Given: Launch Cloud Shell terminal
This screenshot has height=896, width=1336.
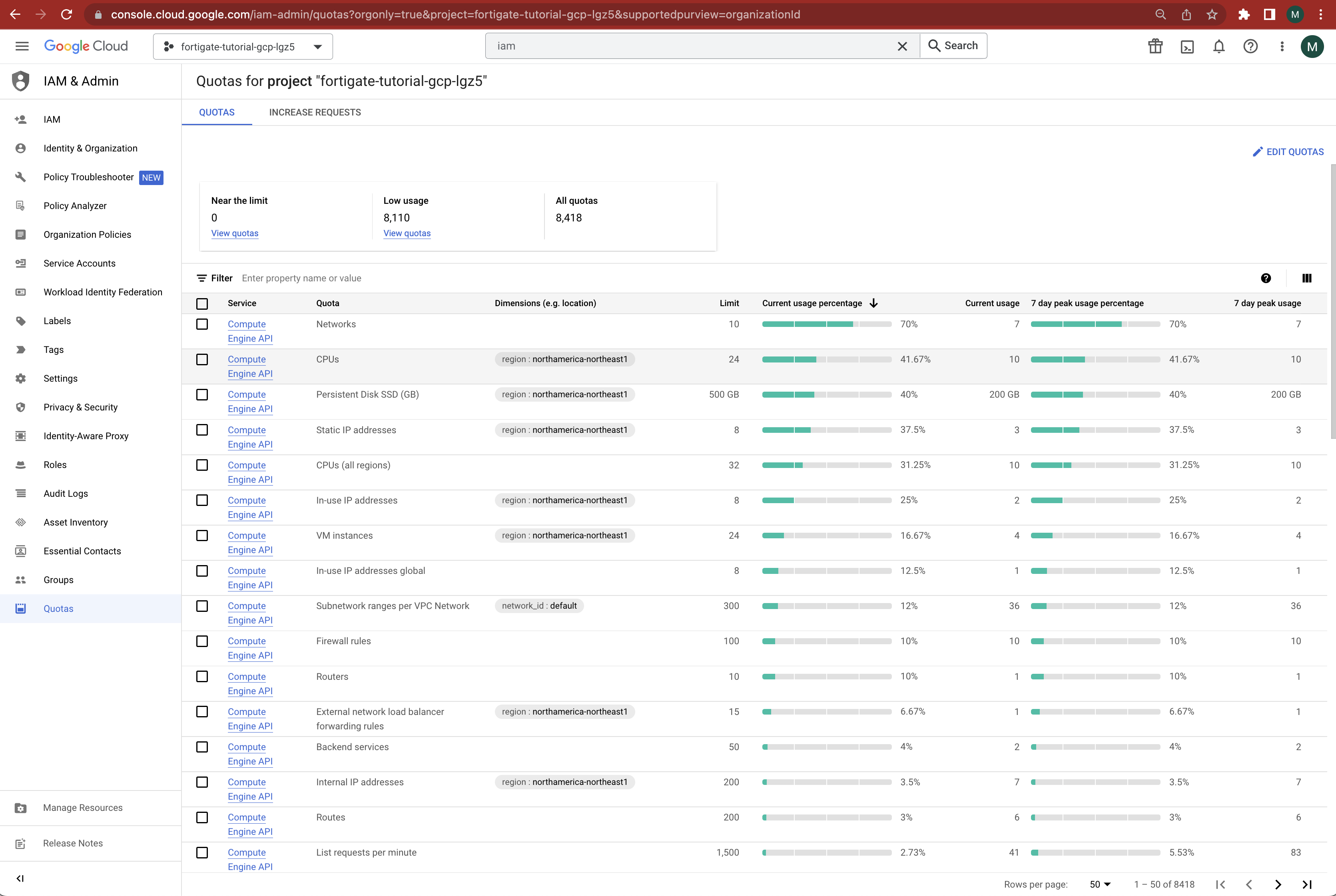Looking at the screenshot, I should coord(1187,47).
